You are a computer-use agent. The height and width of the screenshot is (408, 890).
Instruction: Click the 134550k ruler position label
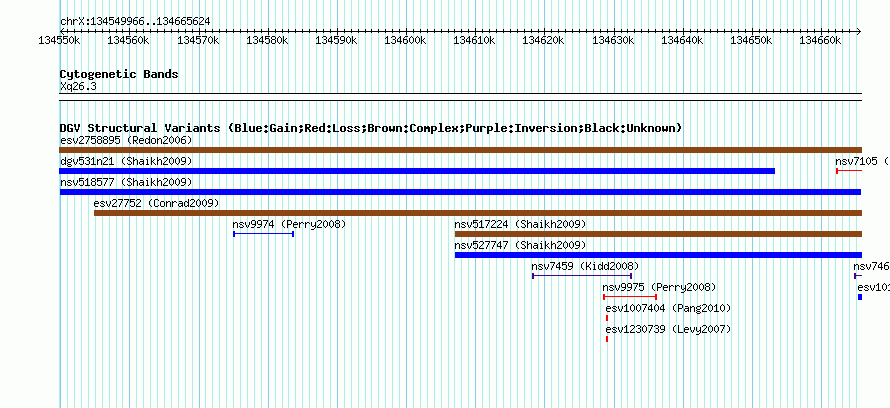[59, 41]
